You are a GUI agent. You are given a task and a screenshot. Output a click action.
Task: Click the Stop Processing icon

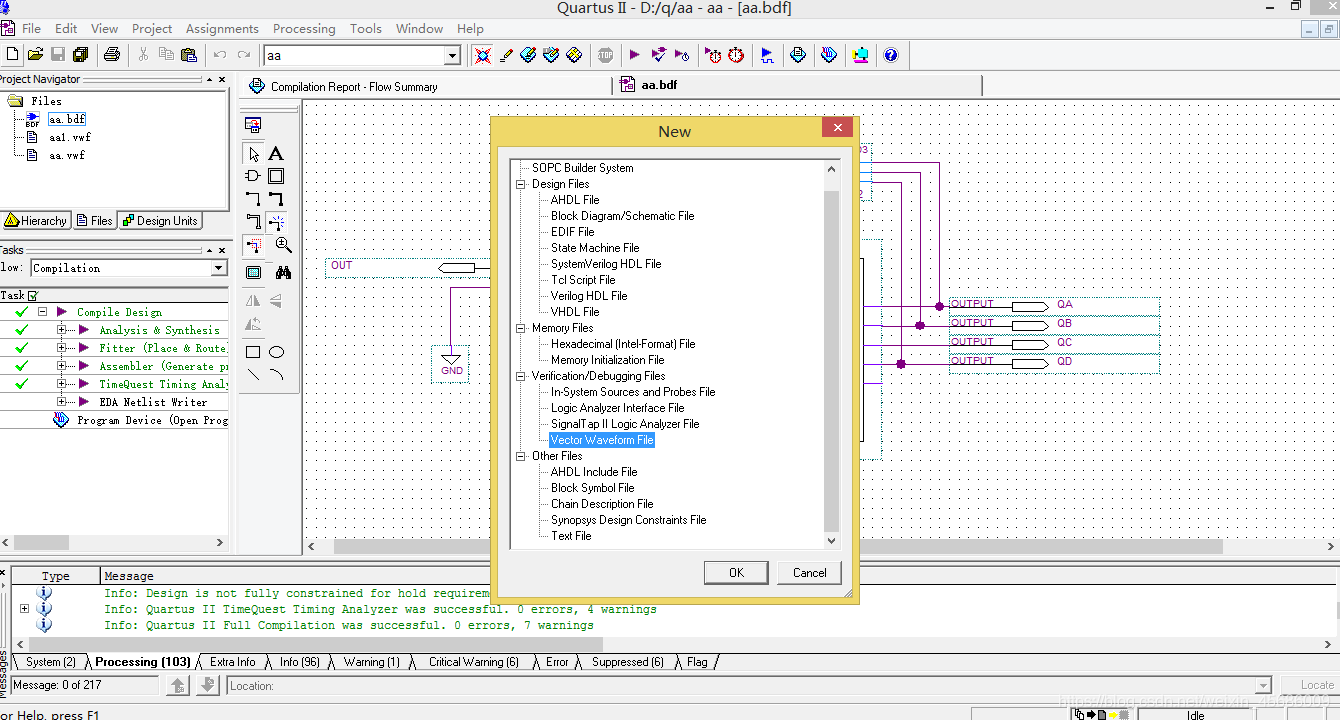click(606, 55)
